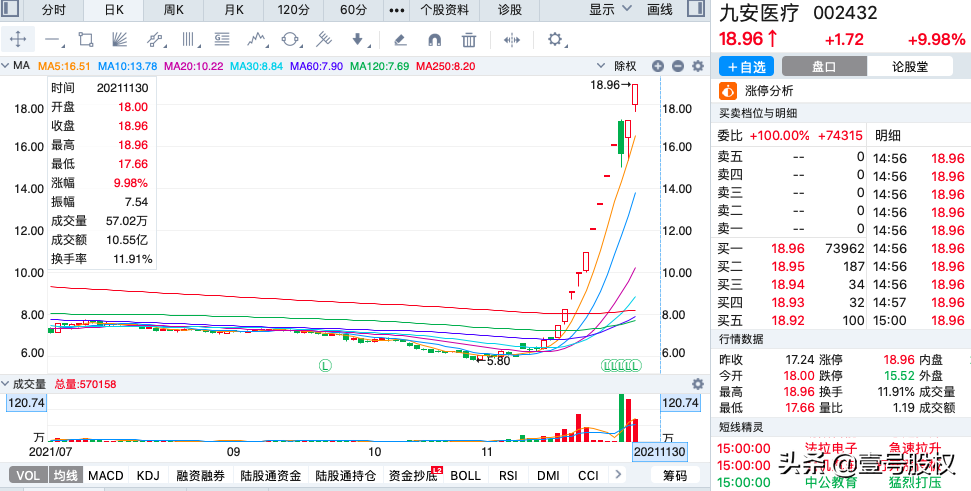971x491 pixels.
Task: Select the rectangle shape drawing tool
Action: pos(86,40)
